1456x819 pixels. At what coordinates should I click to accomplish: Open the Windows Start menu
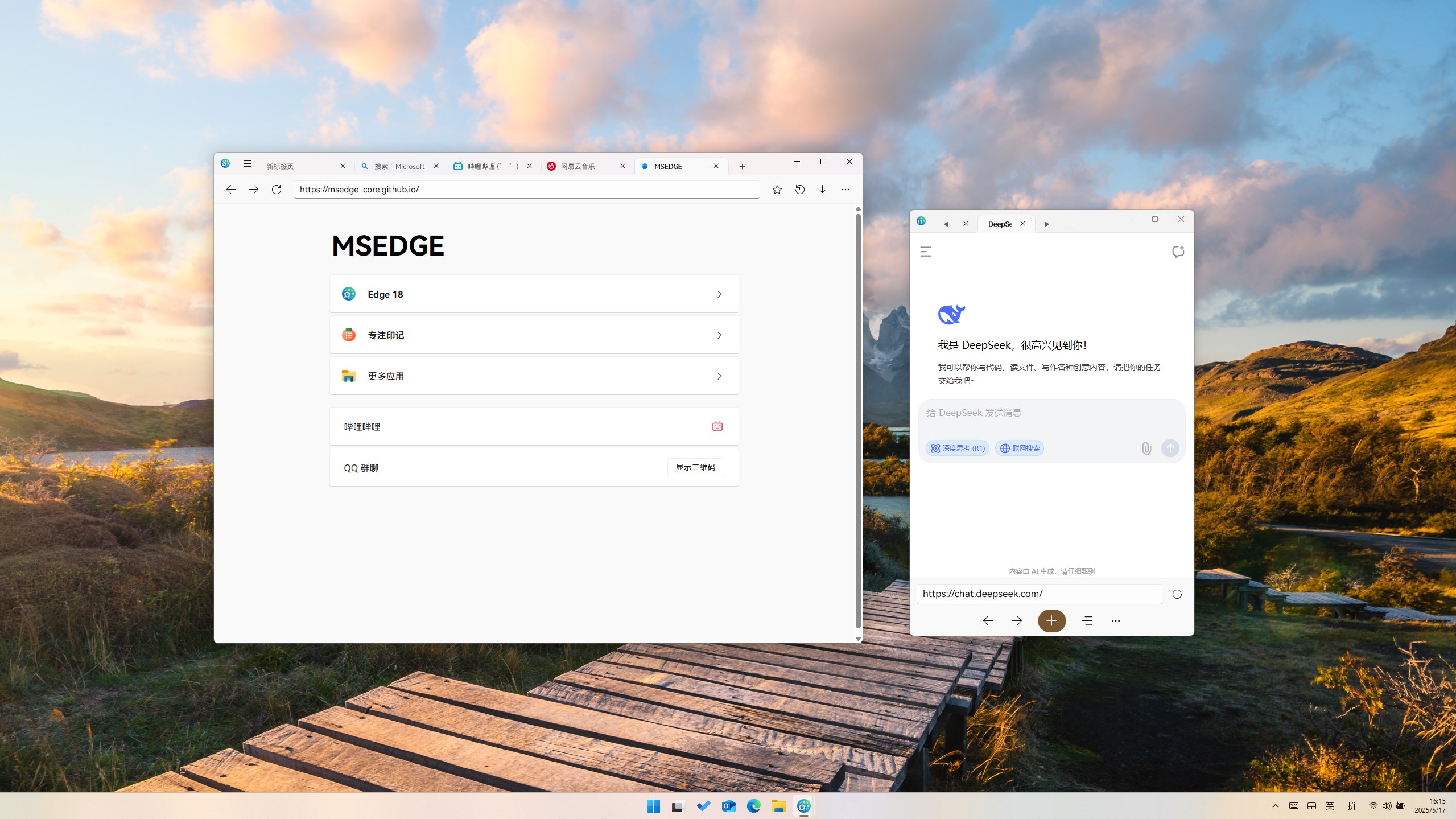point(653,806)
